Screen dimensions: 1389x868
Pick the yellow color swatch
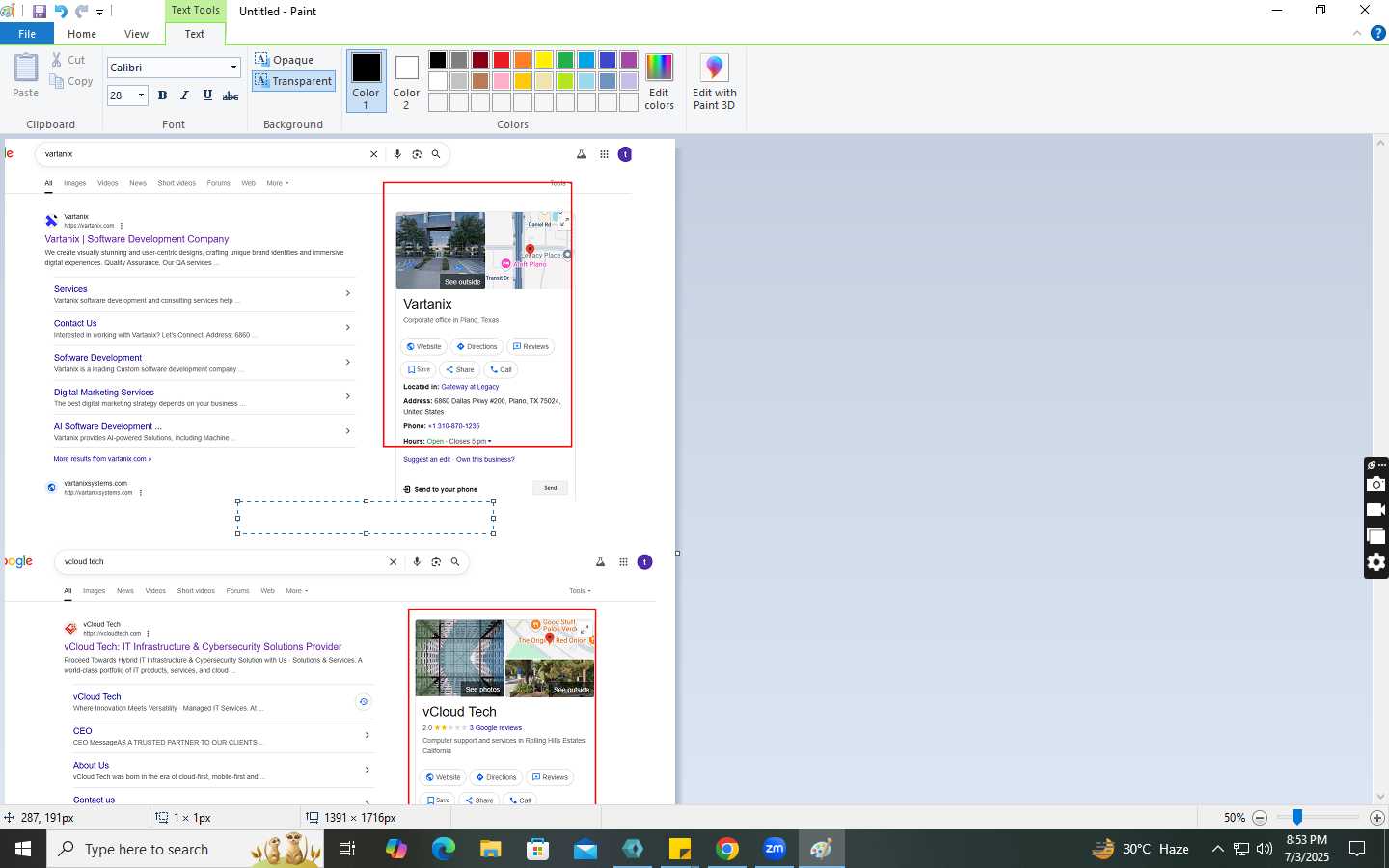(544, 60)
